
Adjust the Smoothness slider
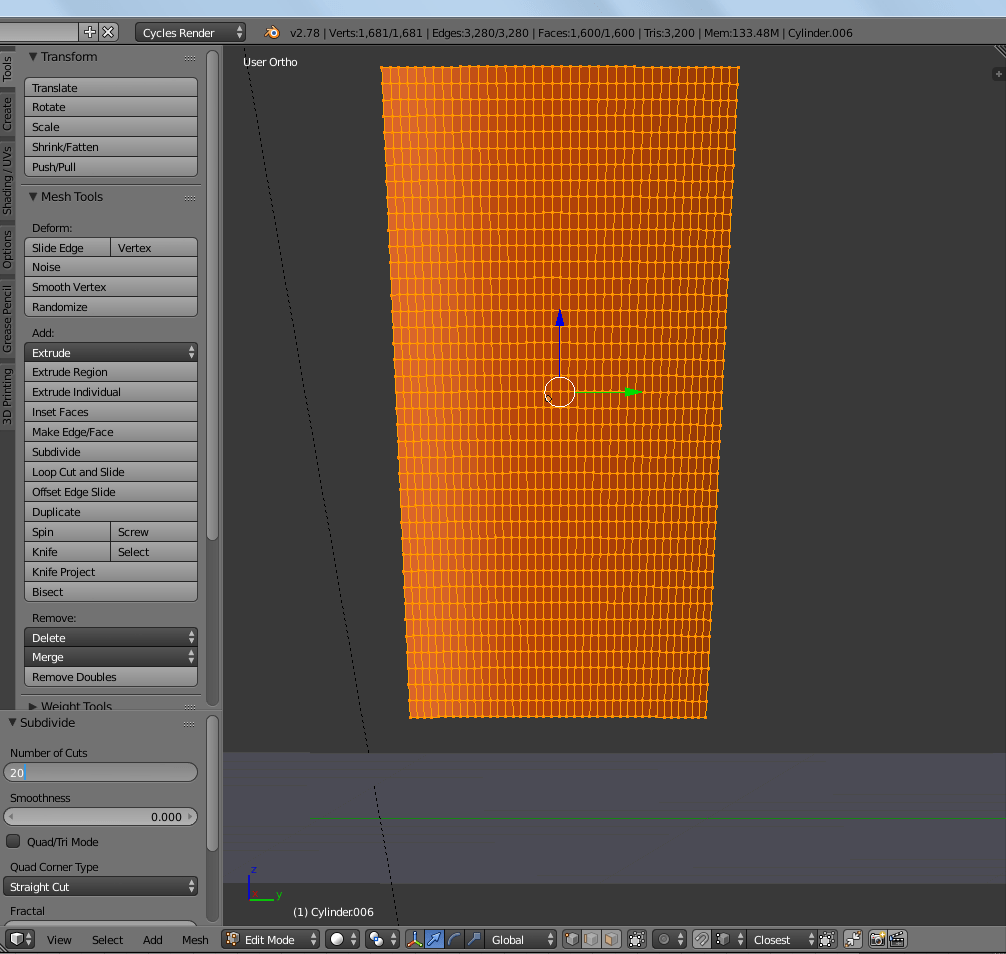pos(100,816)
